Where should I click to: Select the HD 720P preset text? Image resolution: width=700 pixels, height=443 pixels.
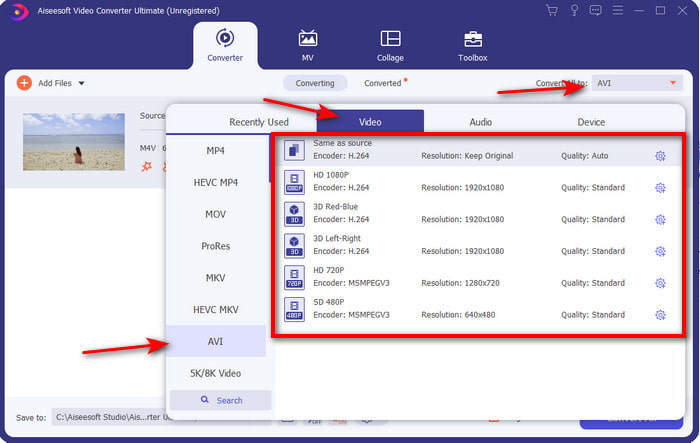pos(329,270)
